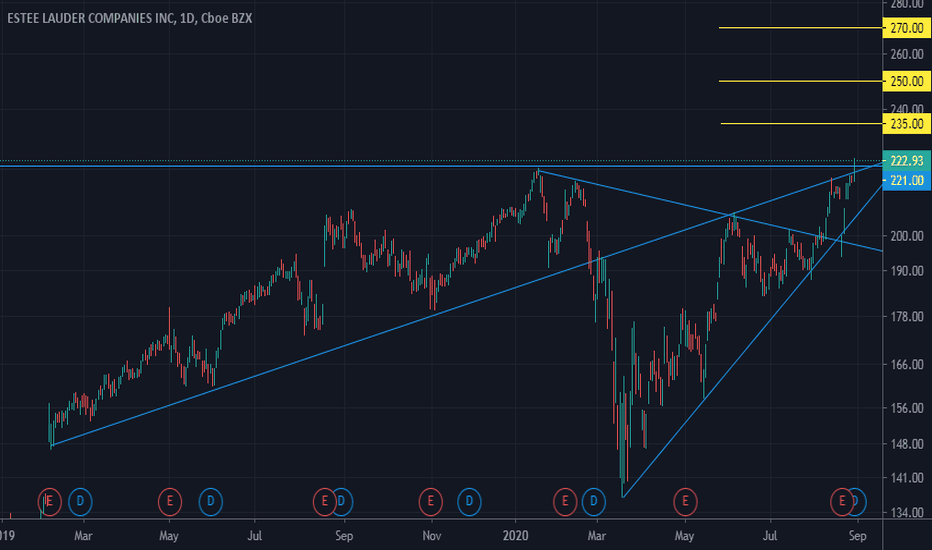This screenshot has width=932, height=550.
Task: Open the earnings E marker just after 2020 label
Action: click(565, 502)
